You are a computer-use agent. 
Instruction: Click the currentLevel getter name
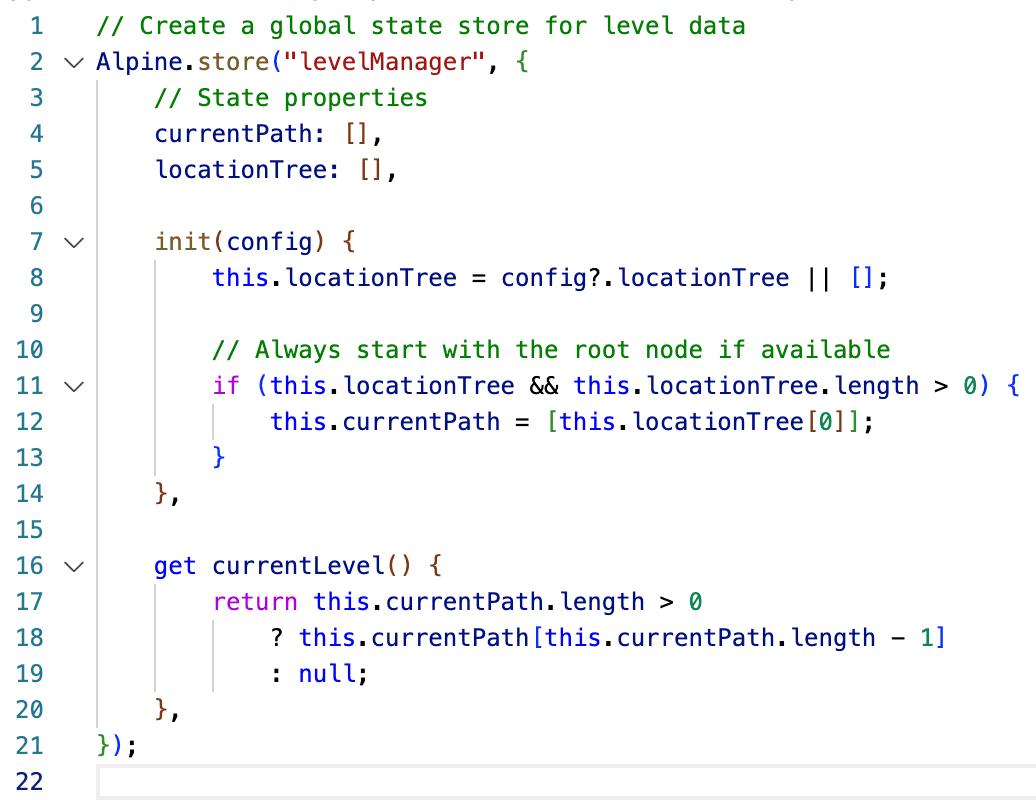coord(298,565)
